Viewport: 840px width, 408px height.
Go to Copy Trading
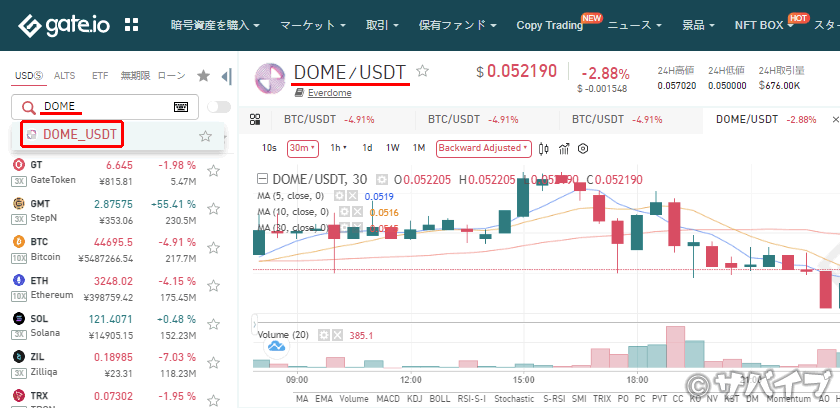pyautogui.click(x=550, y=25)
